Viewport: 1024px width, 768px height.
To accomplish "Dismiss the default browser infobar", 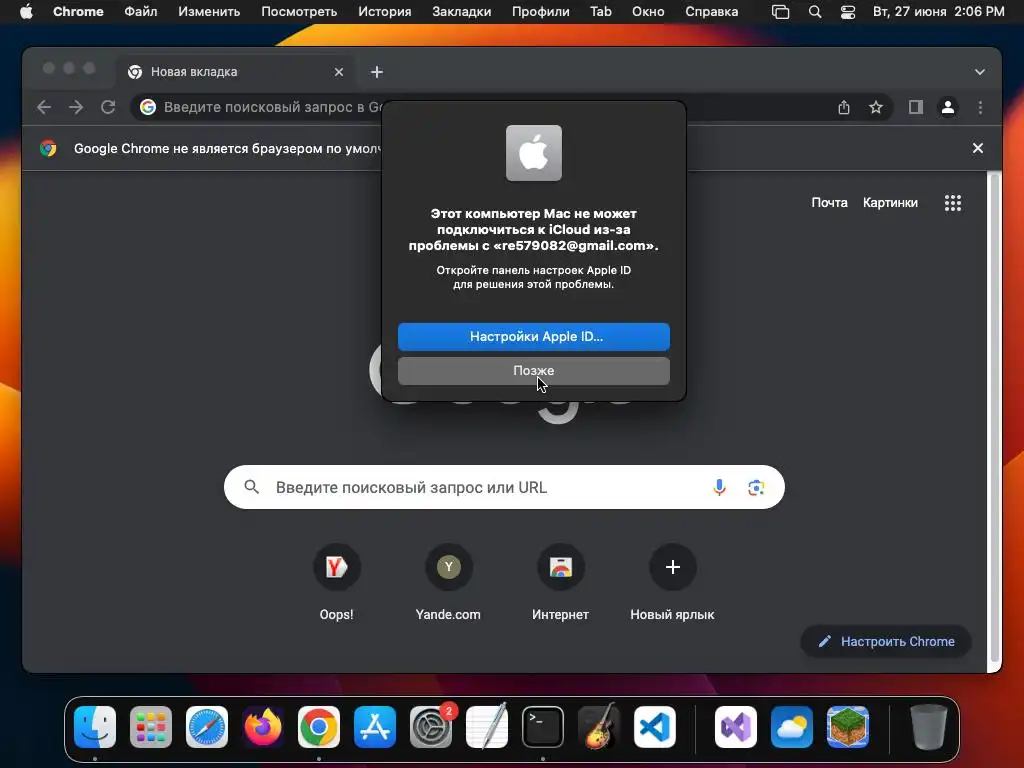I will click(x=978, y=148).
